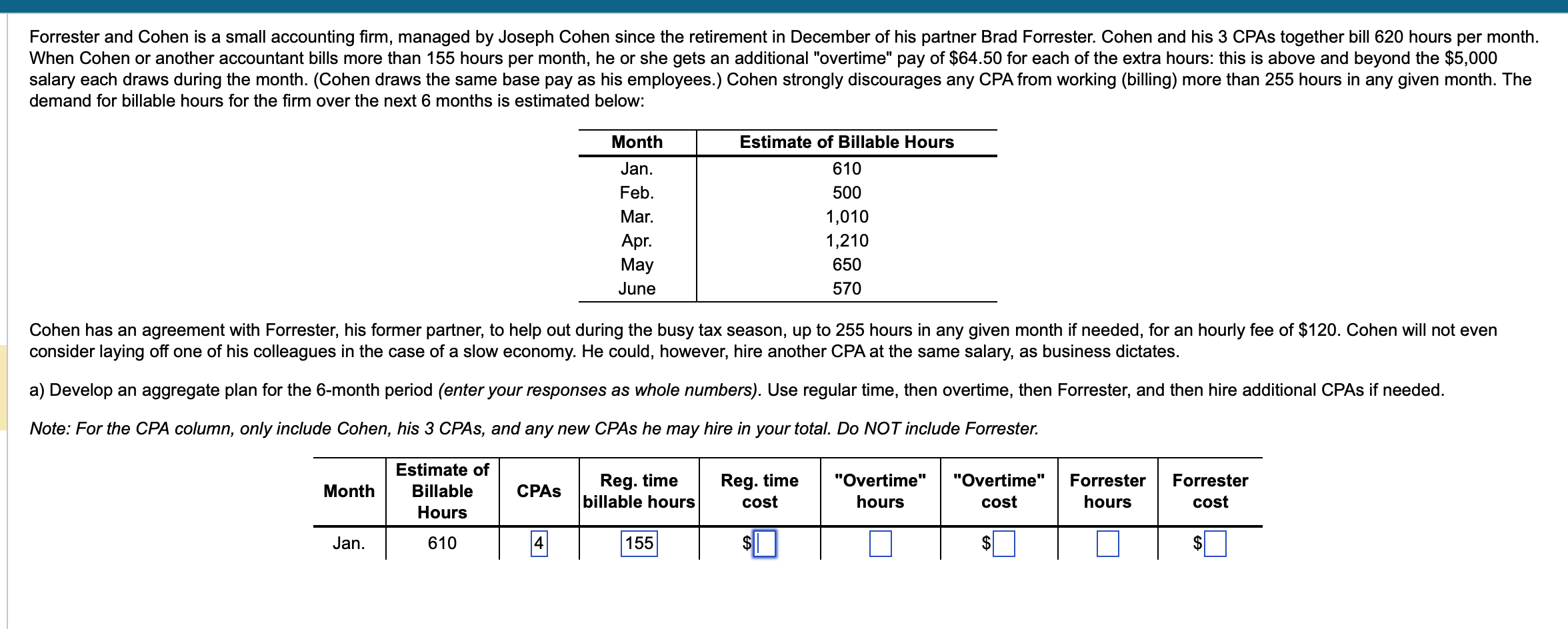Click the Overtime hours input box for January
1568x629 pixels.
click(x=880, y=544)
